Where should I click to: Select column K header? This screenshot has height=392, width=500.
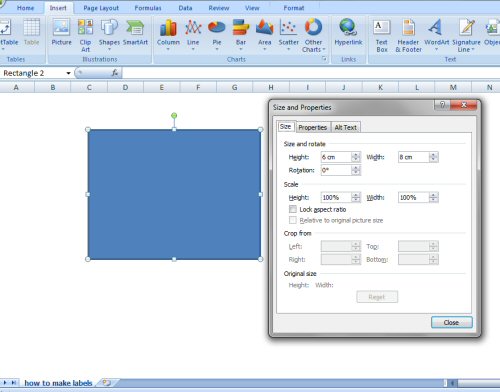380,87
